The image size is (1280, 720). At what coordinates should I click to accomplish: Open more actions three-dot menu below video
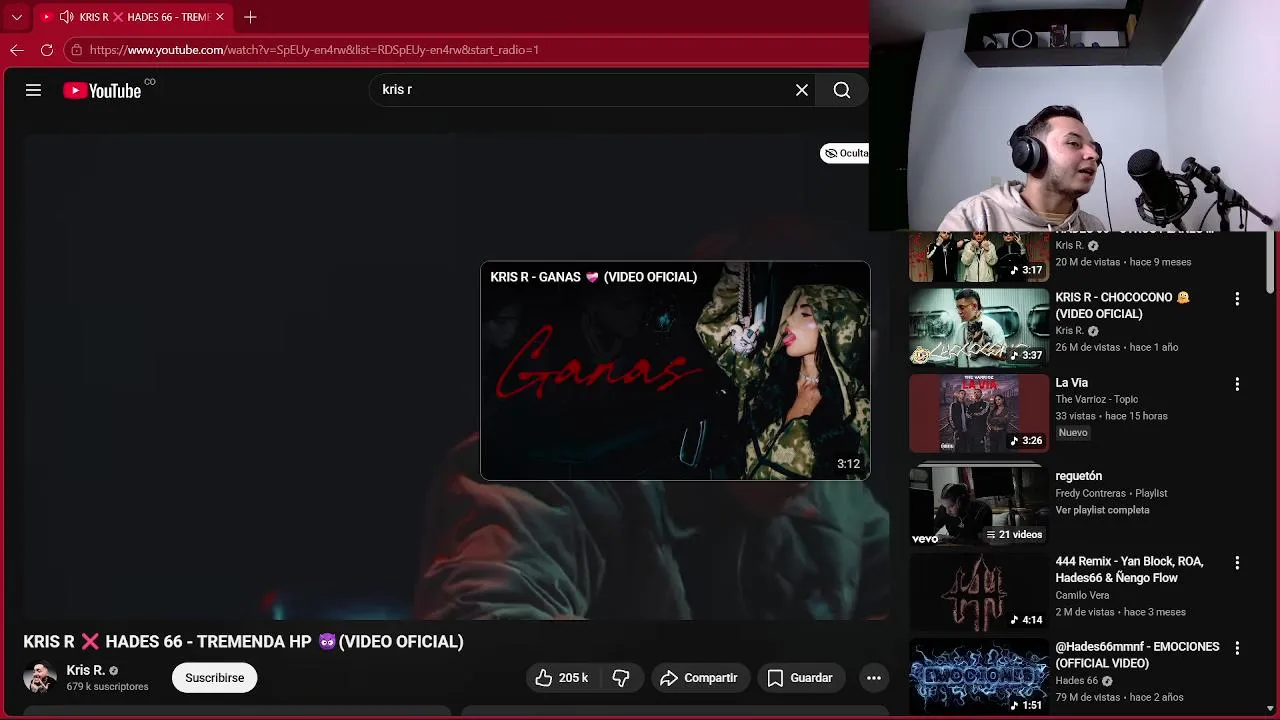873,678
